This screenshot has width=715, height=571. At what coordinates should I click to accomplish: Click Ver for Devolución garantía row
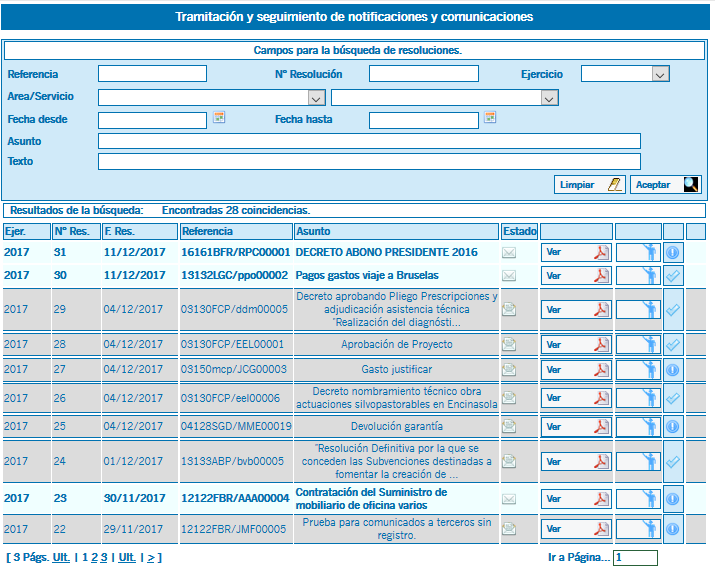click(576, 427)
